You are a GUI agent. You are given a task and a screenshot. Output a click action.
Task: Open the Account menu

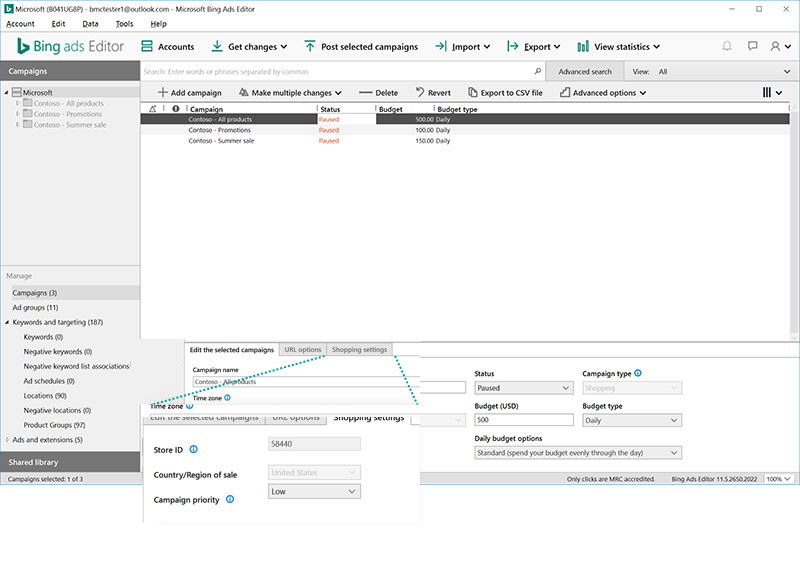point(20,23)
